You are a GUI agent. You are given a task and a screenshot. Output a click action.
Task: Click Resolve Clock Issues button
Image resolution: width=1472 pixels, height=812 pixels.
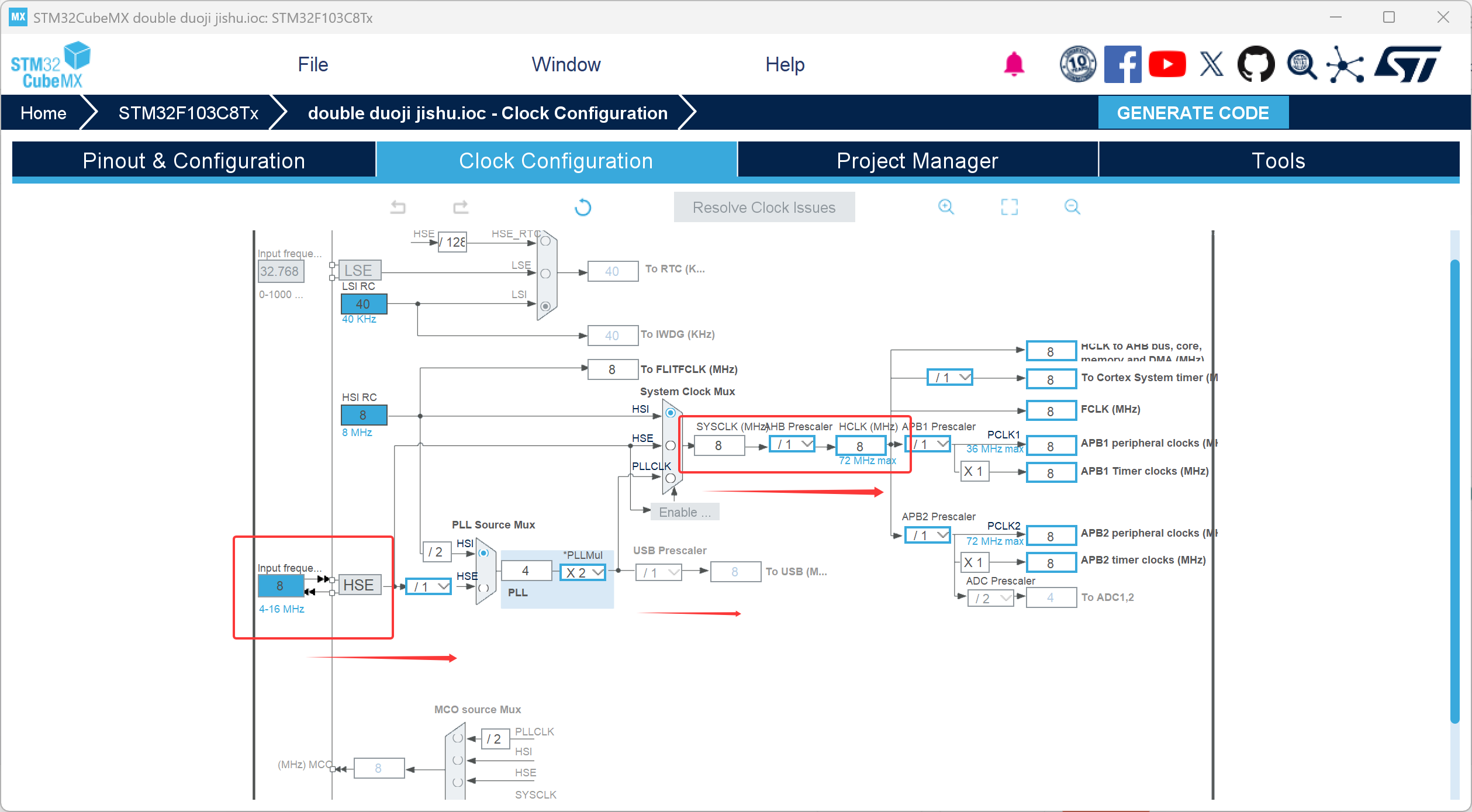[x=764, y=207]
